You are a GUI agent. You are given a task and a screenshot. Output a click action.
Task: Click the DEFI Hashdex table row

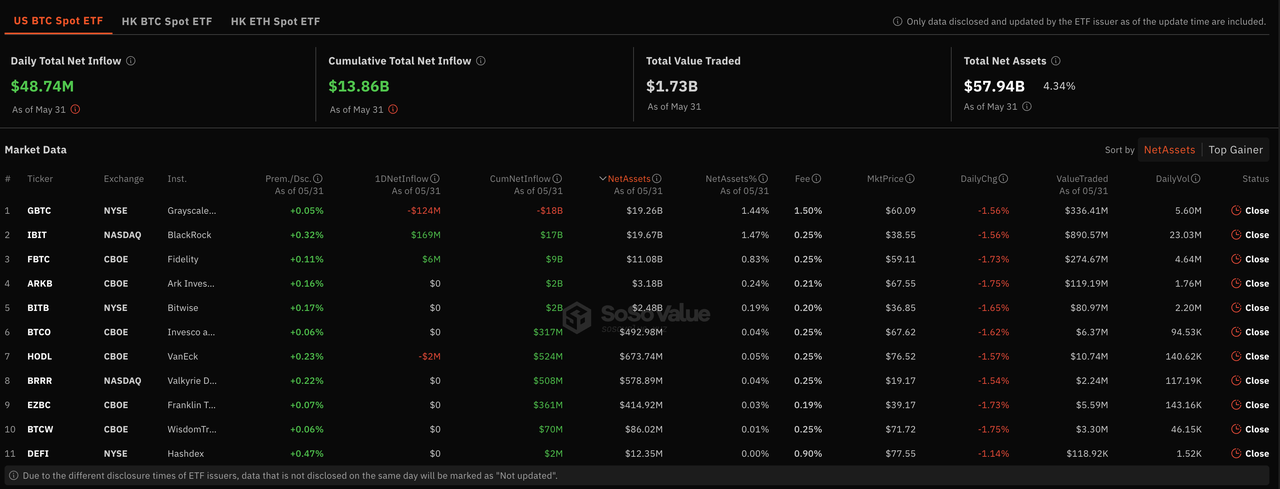640,453
